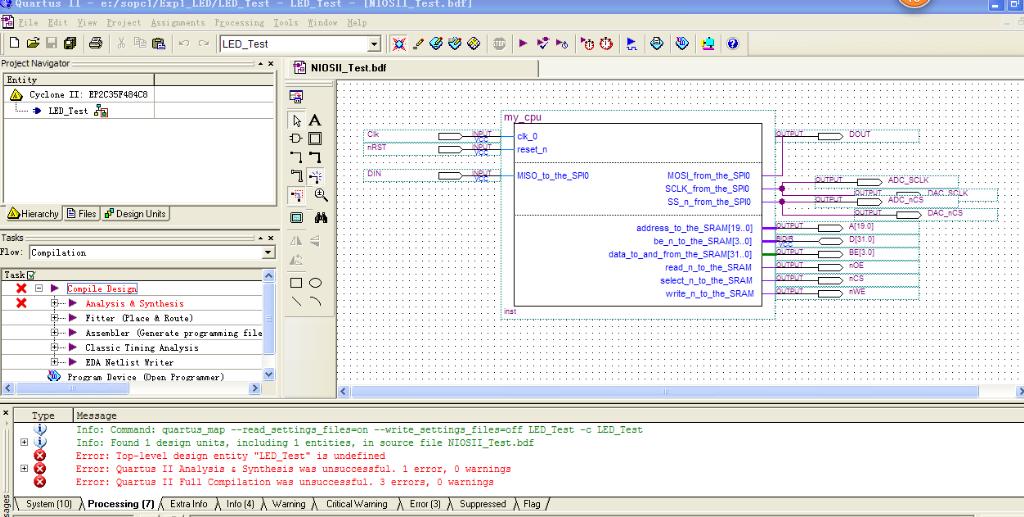
Task: Expand the Analysis & Synthesis unsuccessful error
Action: click(x=24, y=469)
